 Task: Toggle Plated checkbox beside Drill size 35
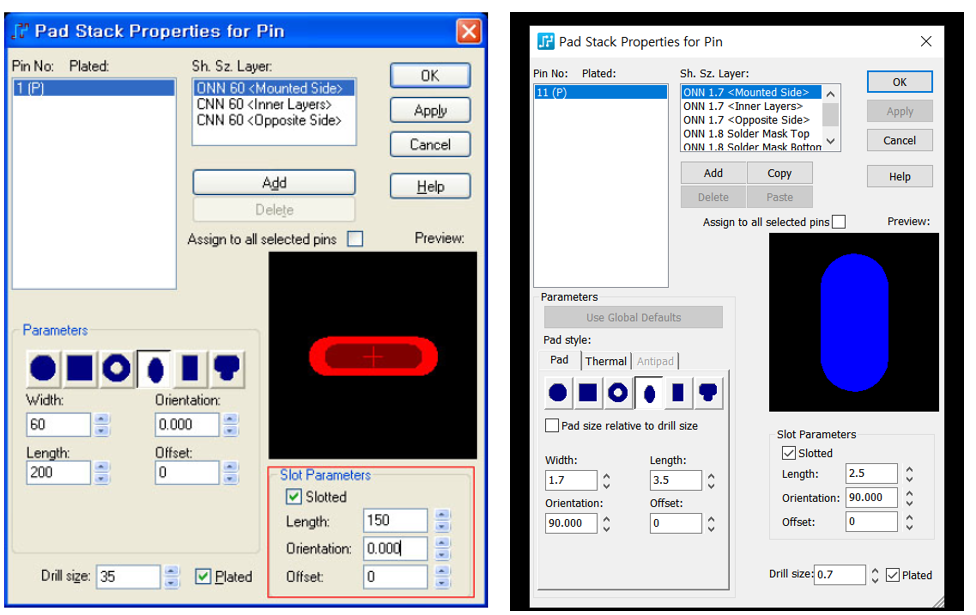tap(202, 577)
